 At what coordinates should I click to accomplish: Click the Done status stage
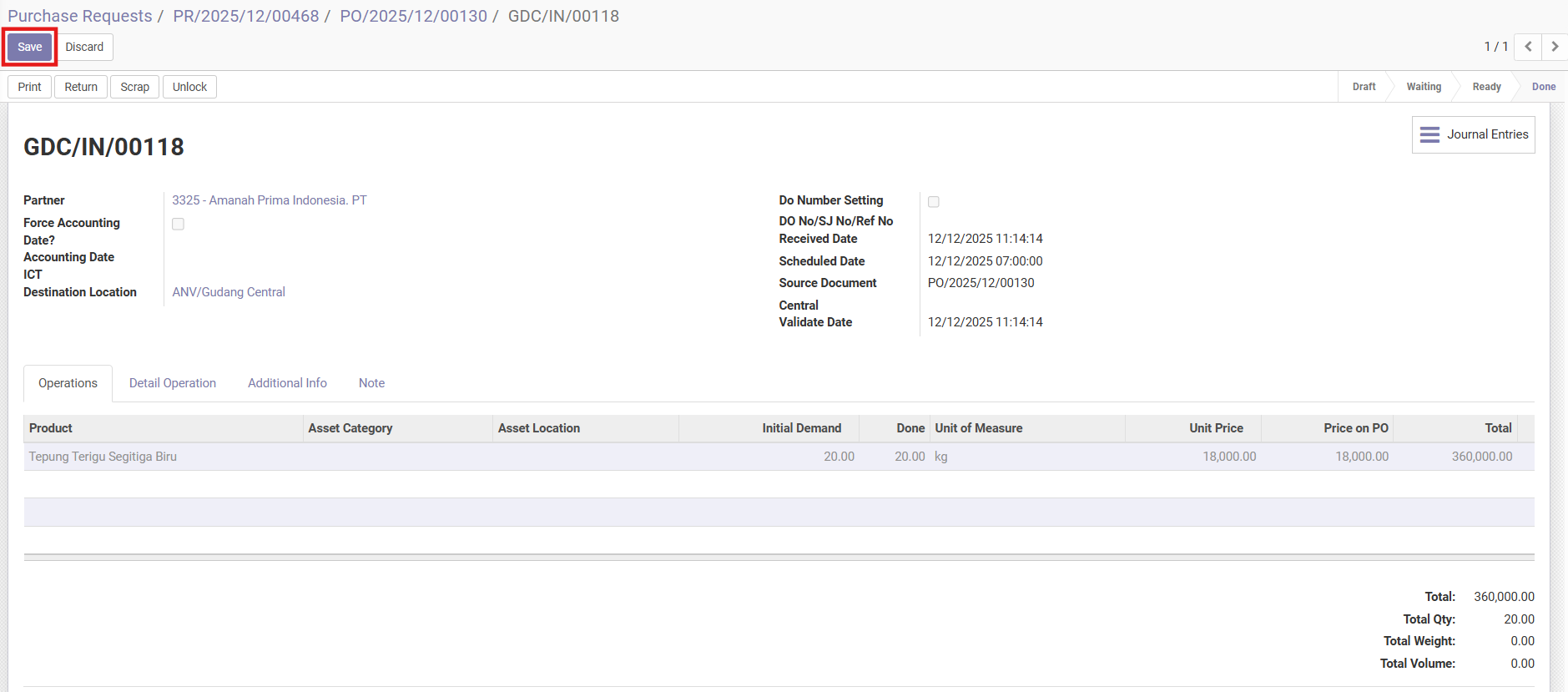[1543, 87]
